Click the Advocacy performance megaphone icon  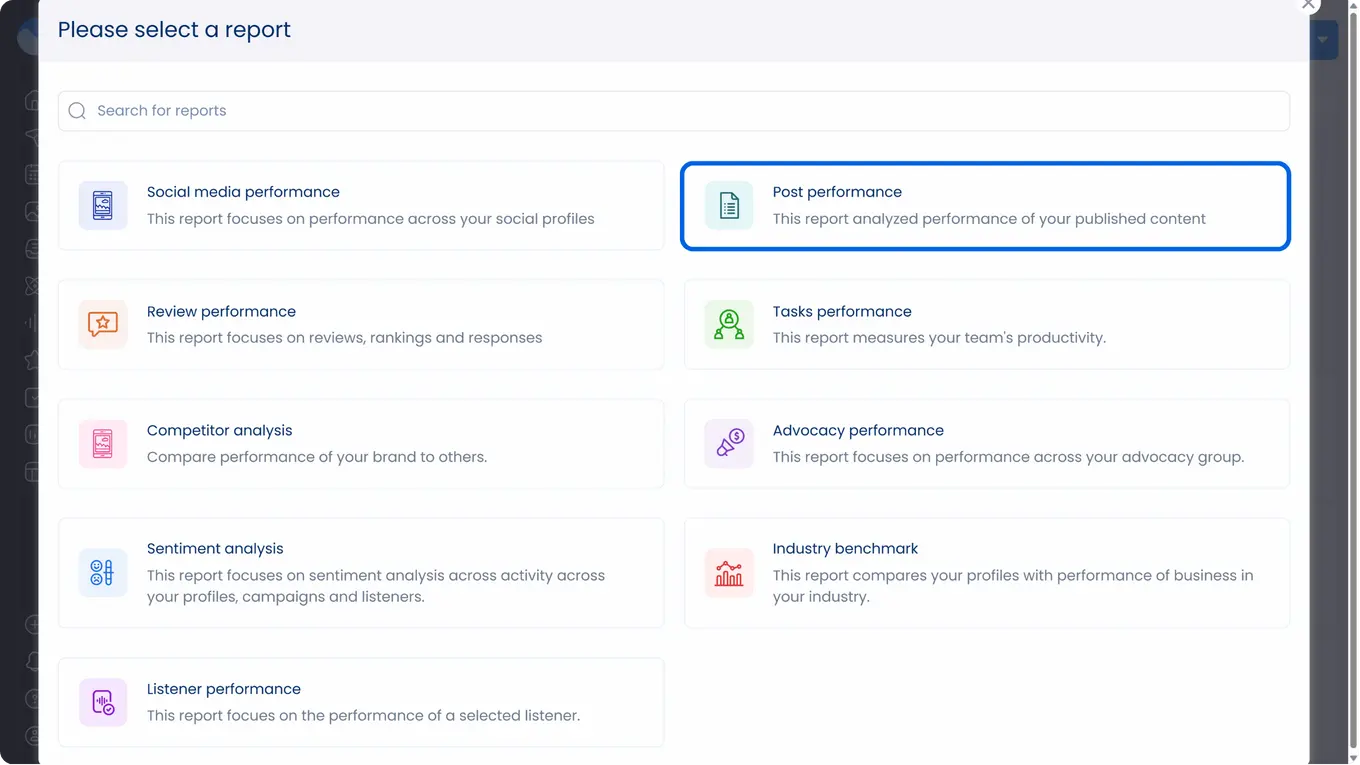[x=729, y=444]
